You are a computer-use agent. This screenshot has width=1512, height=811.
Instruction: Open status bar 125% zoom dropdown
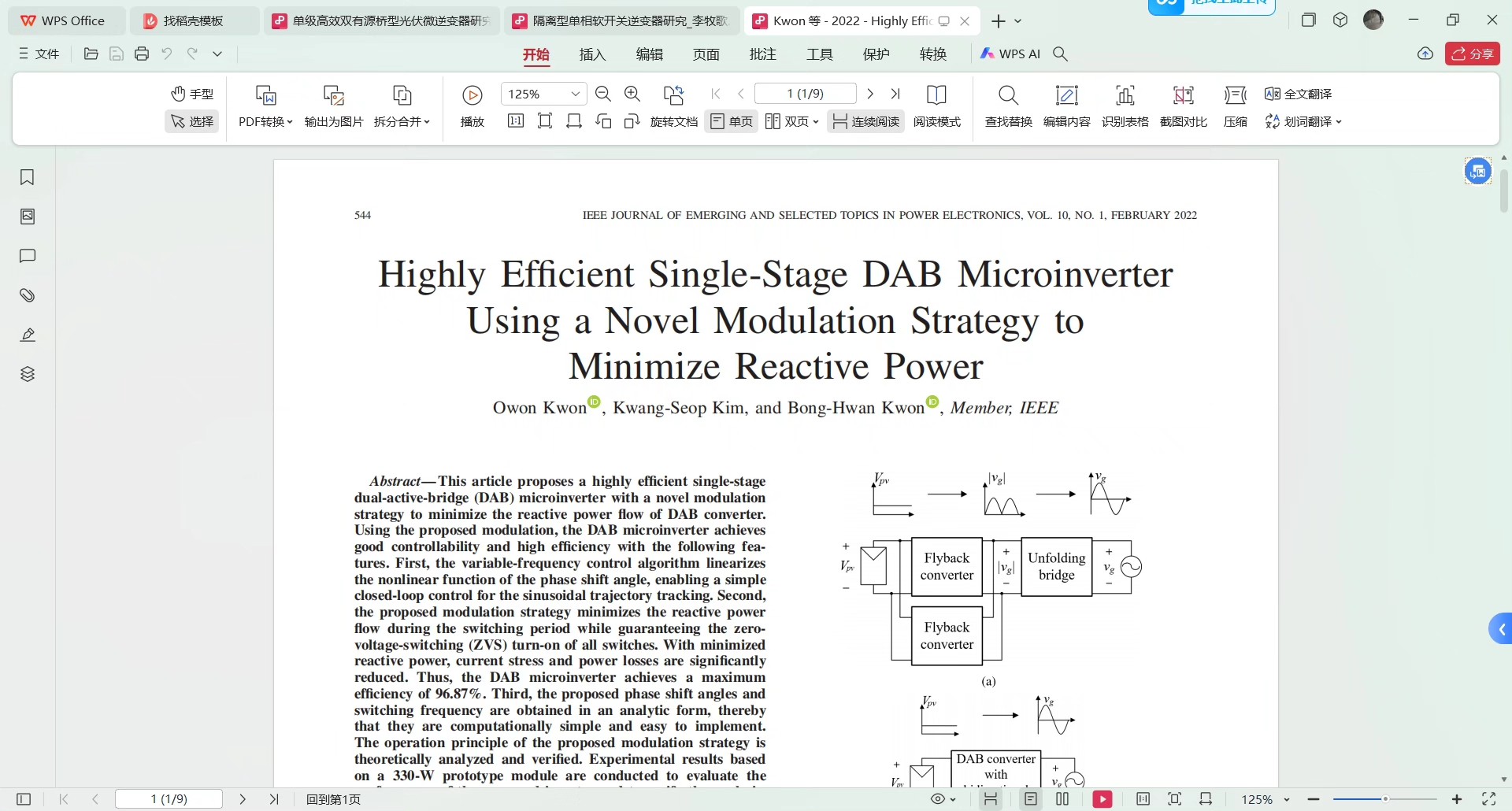pyautogui.click(x=1266, y=799)
